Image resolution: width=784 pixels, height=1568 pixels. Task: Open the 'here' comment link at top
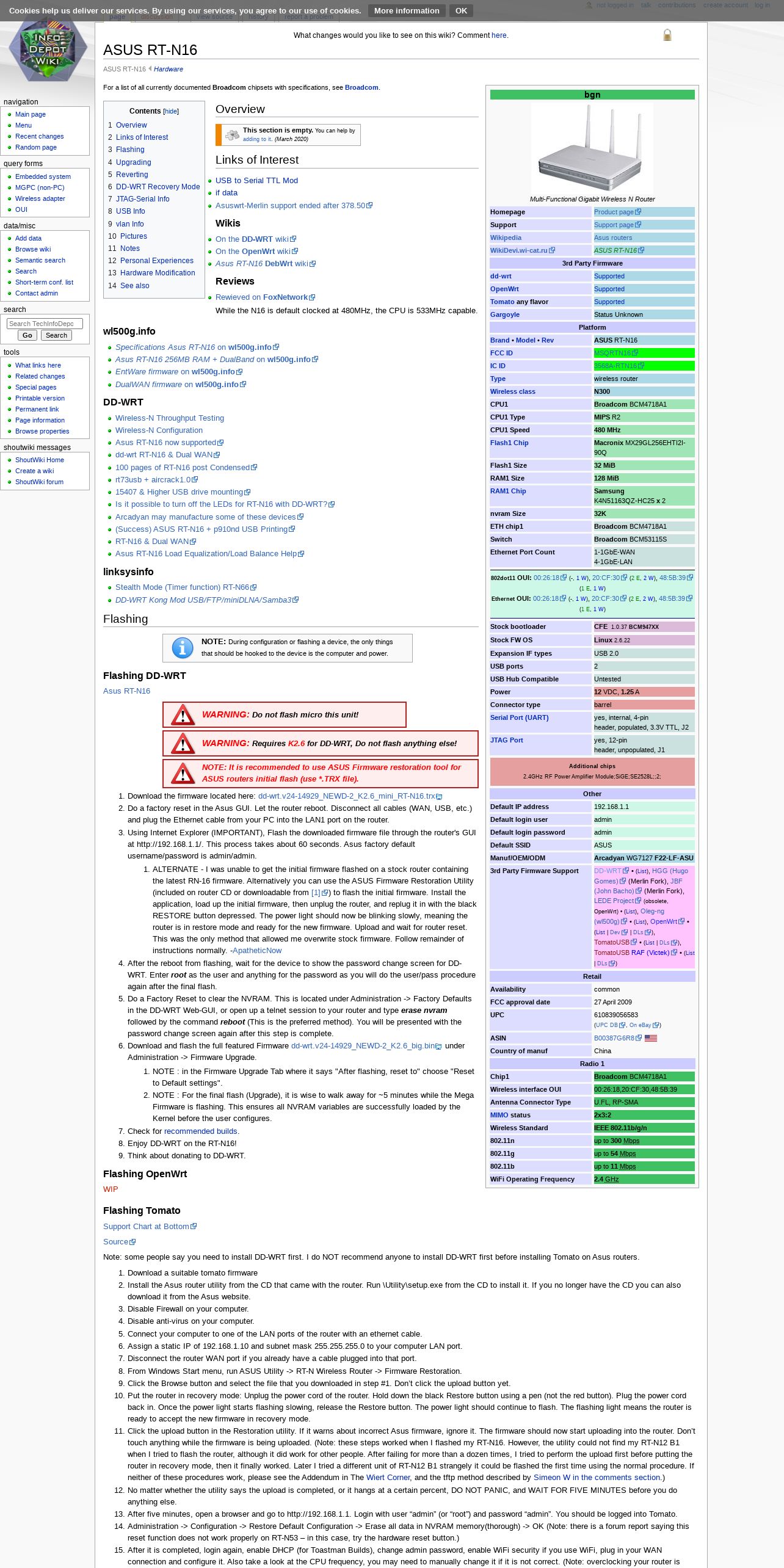pos(499,35)
